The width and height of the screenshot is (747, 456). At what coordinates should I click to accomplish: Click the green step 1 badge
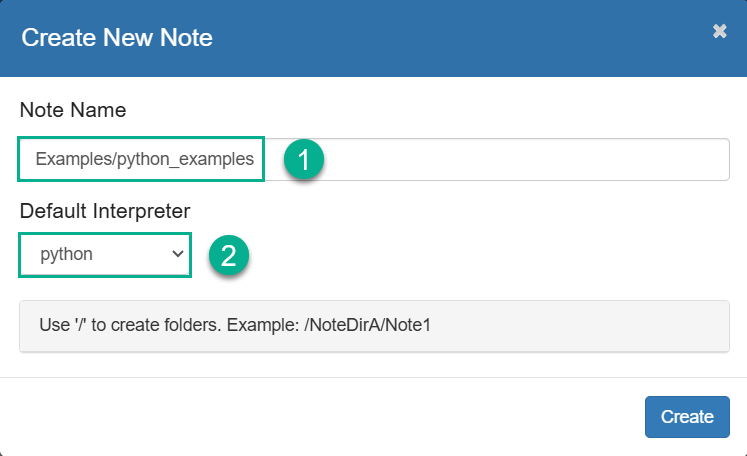[304, 159]
